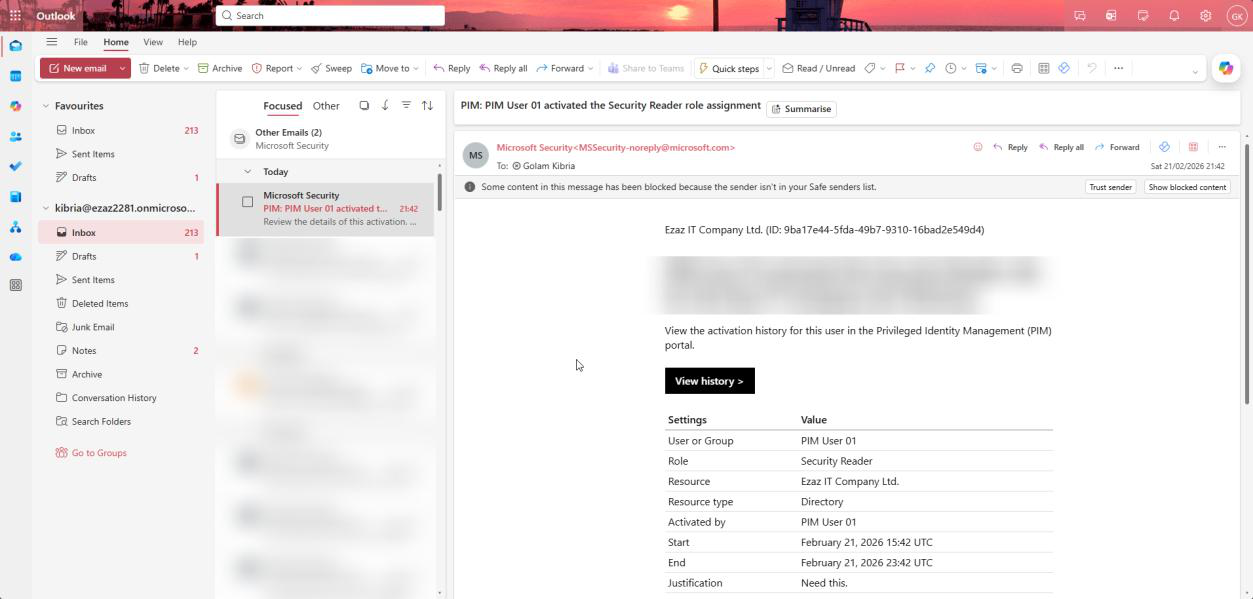1253x599 pixels.
Task: Open More apps grid icon in rail
Action: [15, 285]
